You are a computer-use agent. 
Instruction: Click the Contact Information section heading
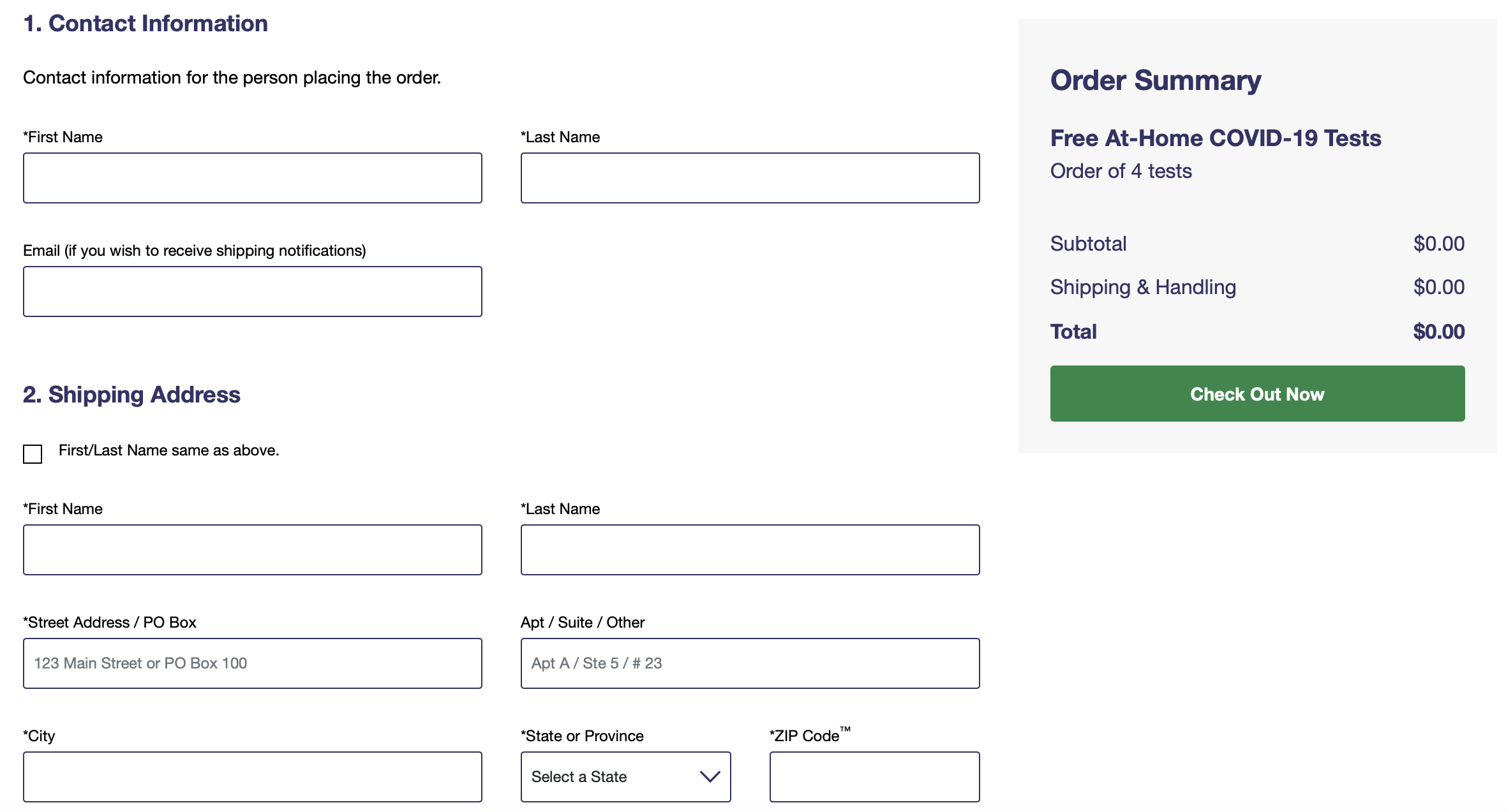point(145,24)
